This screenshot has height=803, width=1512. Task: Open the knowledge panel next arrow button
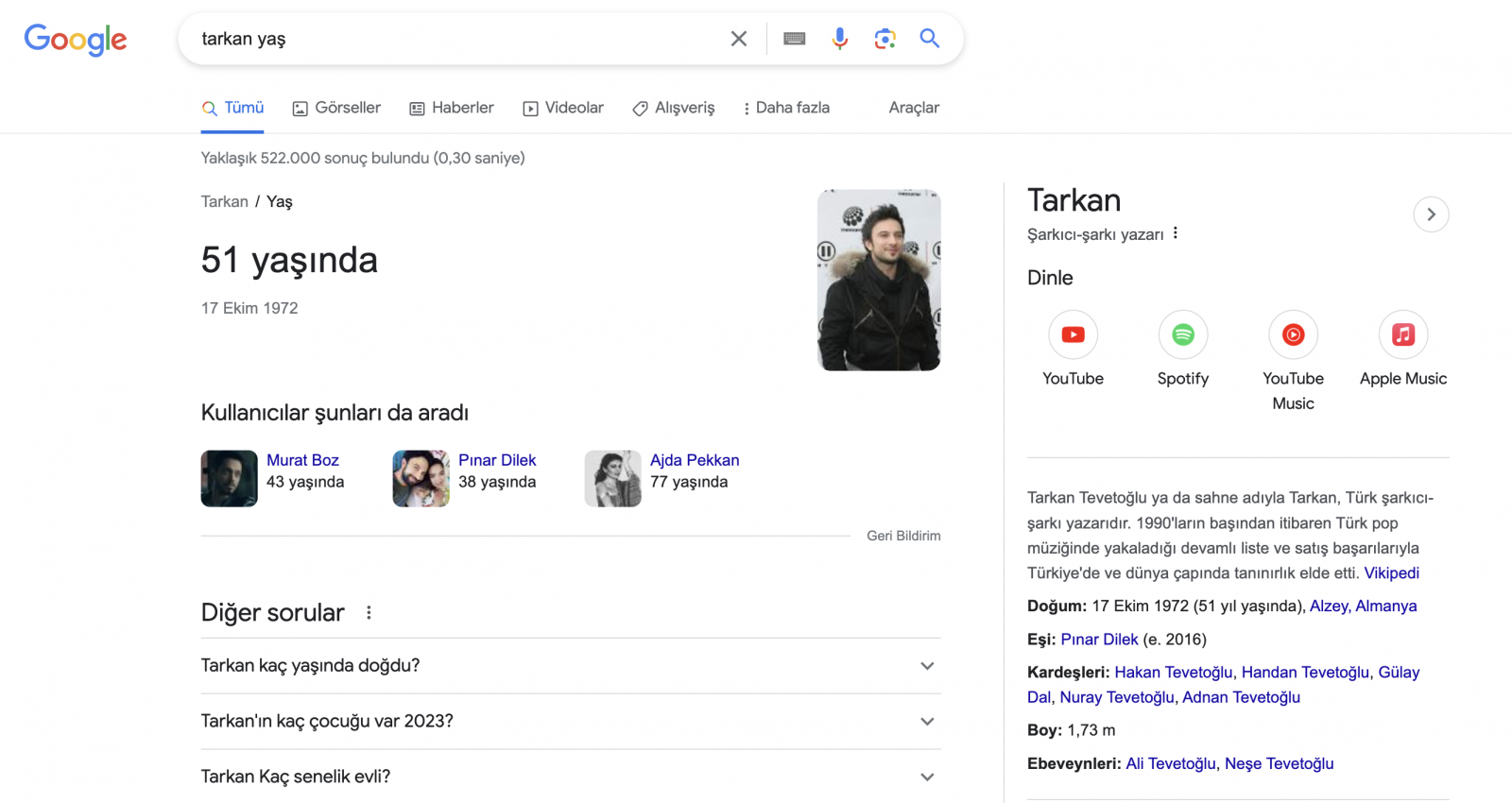point(1431,214)
